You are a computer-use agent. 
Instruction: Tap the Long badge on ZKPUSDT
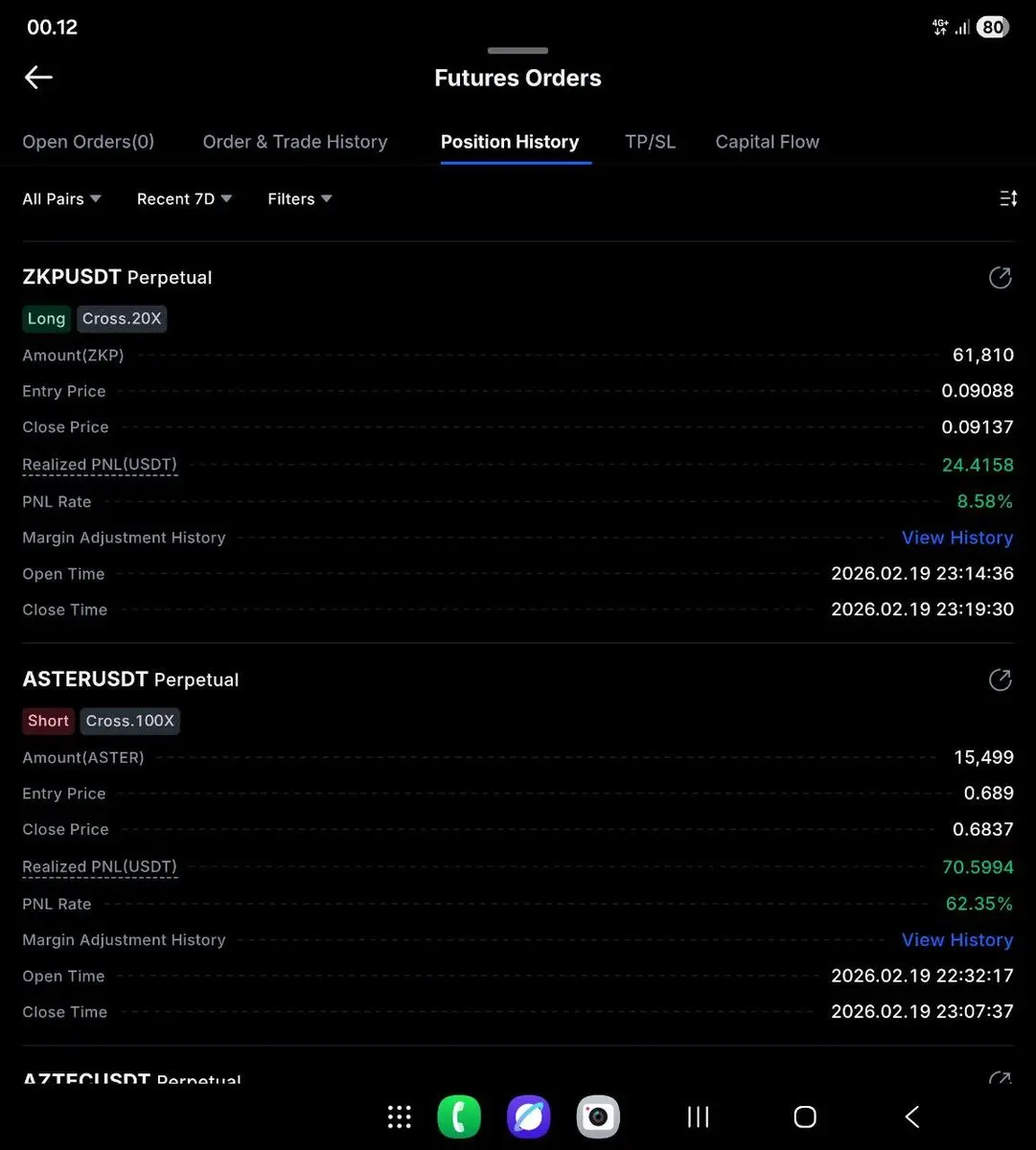[46, 319]
